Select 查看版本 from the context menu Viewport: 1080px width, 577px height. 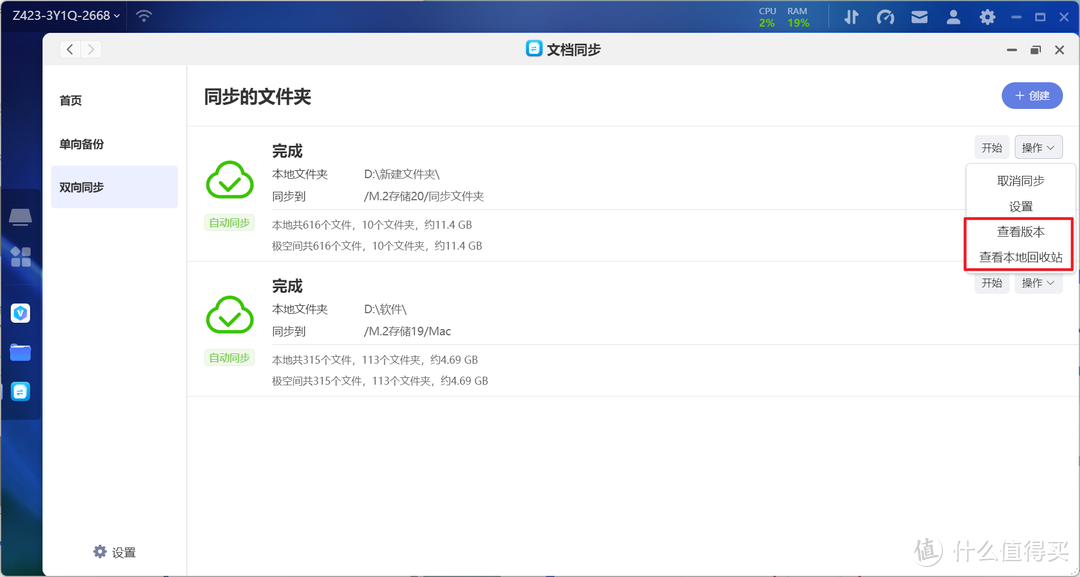1019,231
